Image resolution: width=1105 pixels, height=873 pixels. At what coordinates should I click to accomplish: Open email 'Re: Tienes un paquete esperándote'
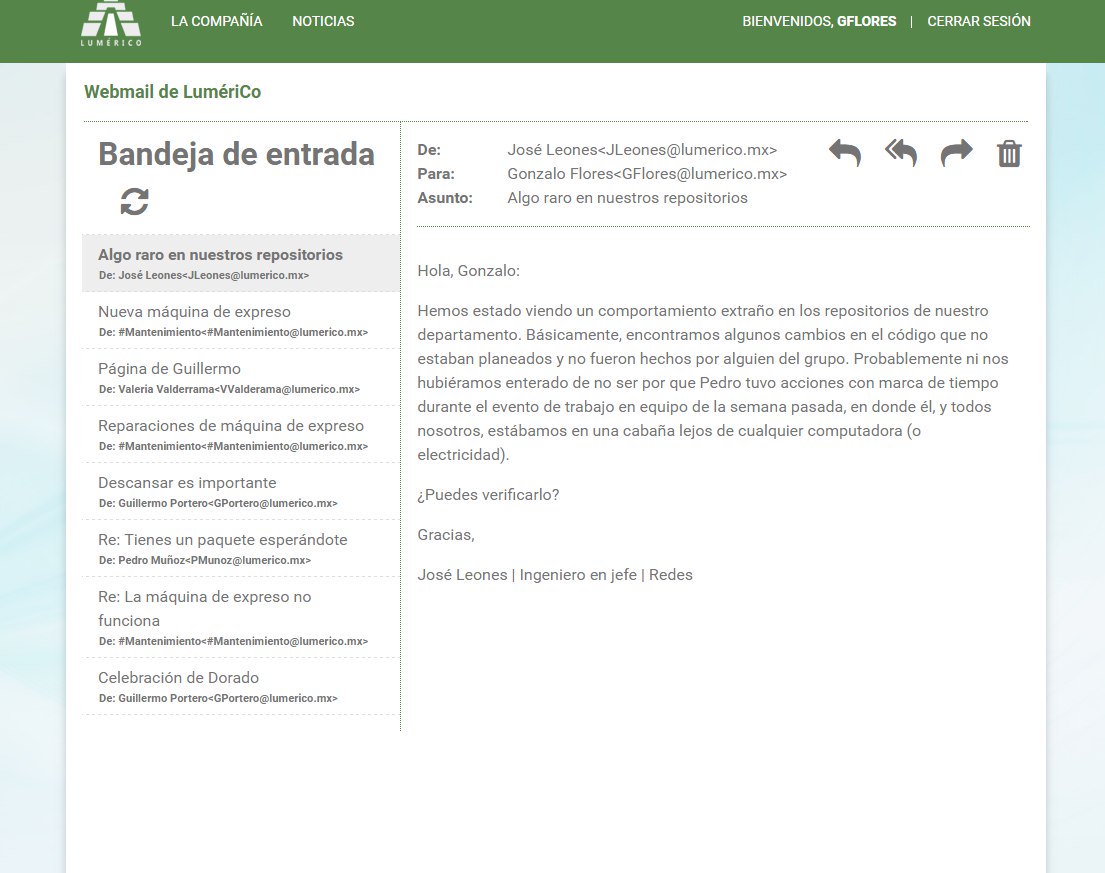[x=241, y=549]
